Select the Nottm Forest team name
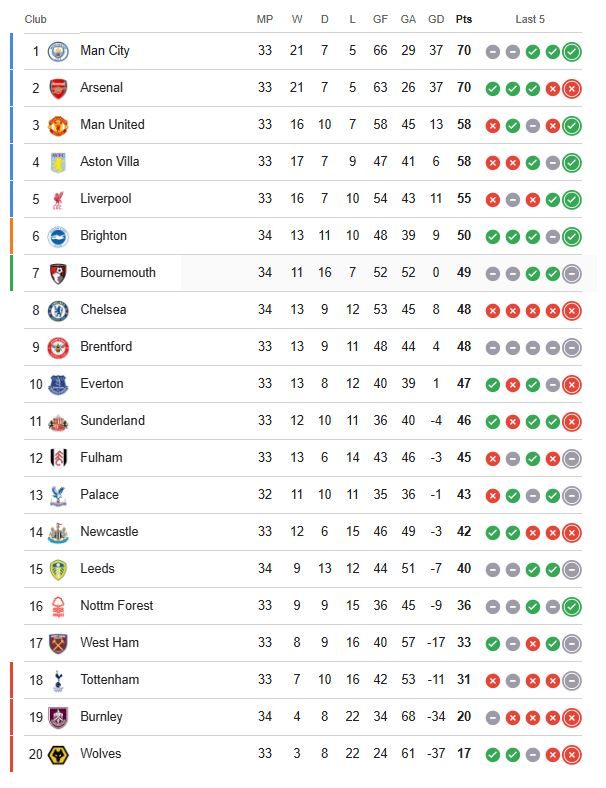Screen dimensions: 606x788 115,606
